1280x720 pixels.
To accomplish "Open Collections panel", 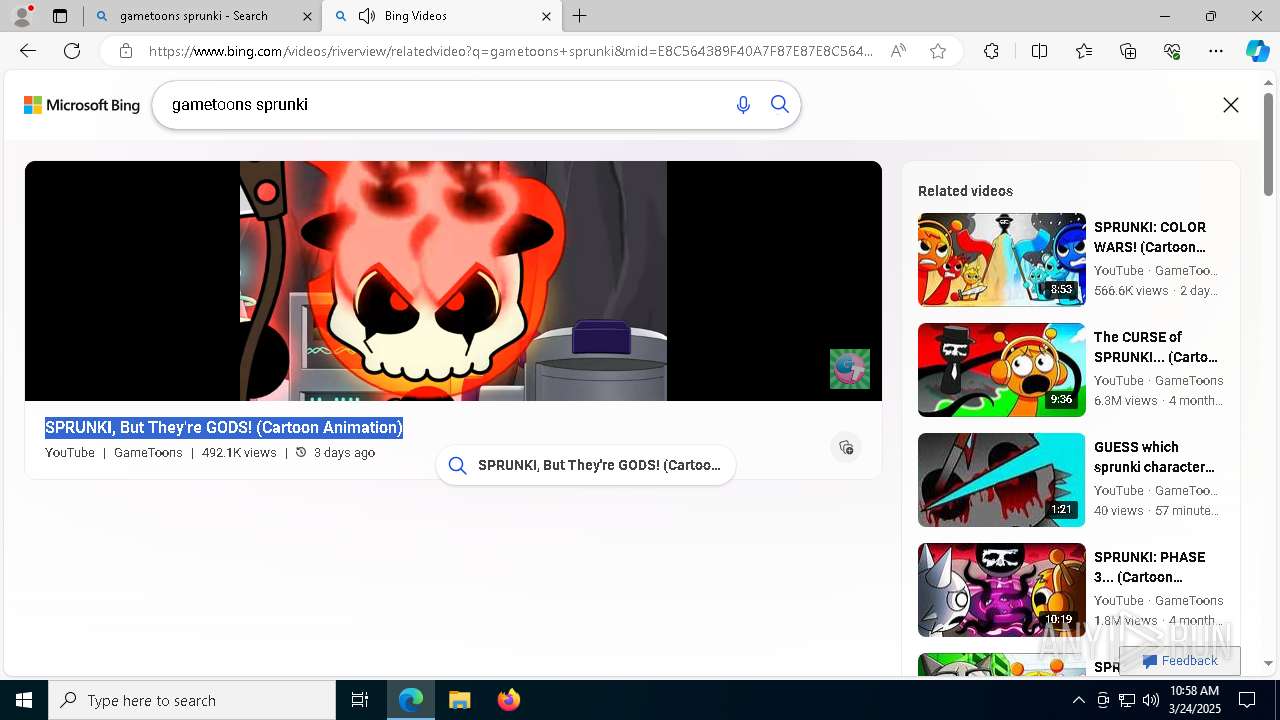I will [x=1128, y=51].
